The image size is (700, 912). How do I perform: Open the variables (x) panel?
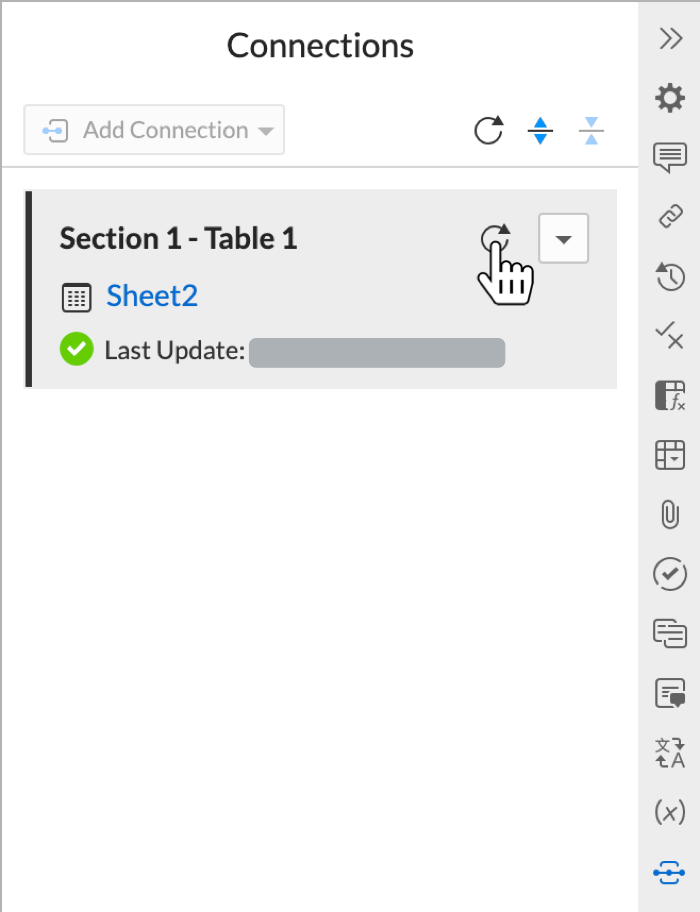point(670,812)
